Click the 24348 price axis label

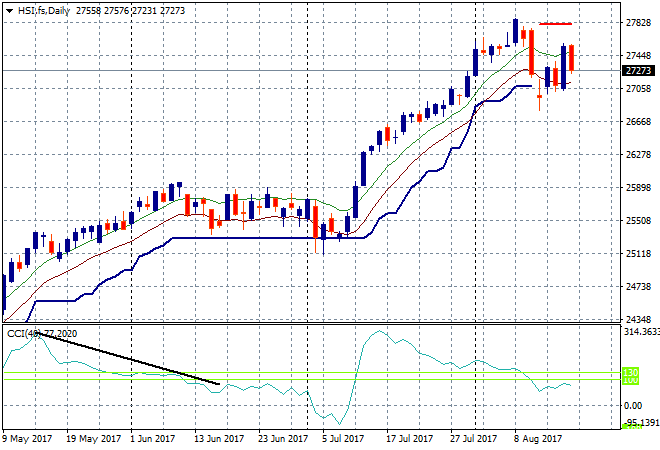(x=638, y=319)
